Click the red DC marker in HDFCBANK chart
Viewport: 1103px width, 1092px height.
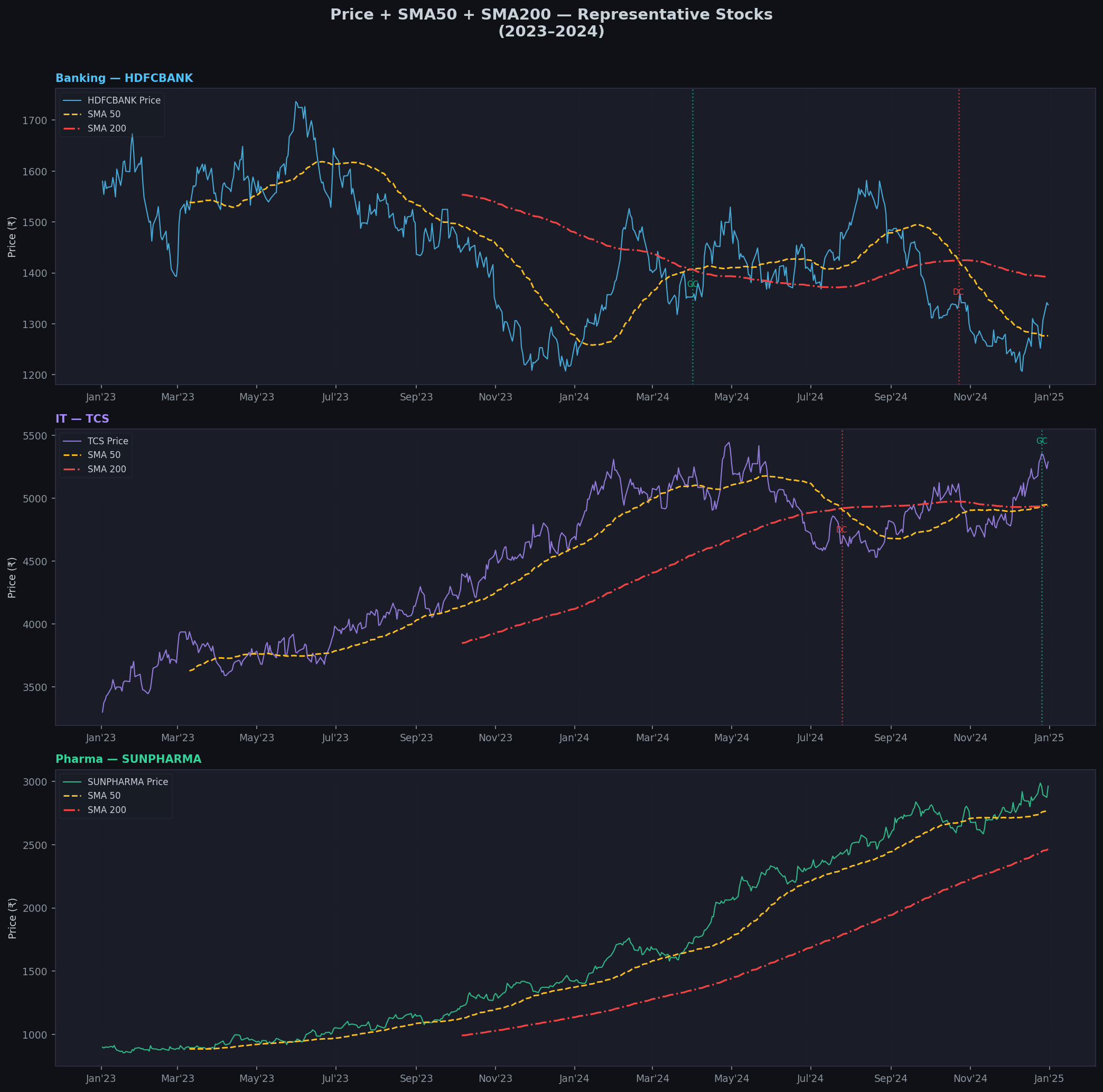[959, 292]
